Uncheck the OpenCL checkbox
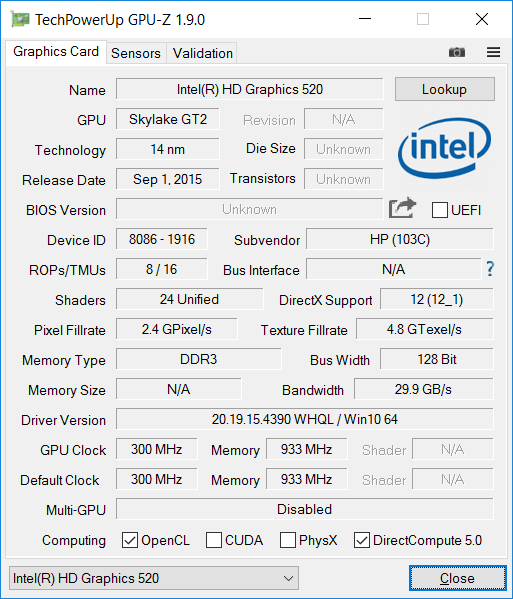513x599 pixels. (130, 540)
